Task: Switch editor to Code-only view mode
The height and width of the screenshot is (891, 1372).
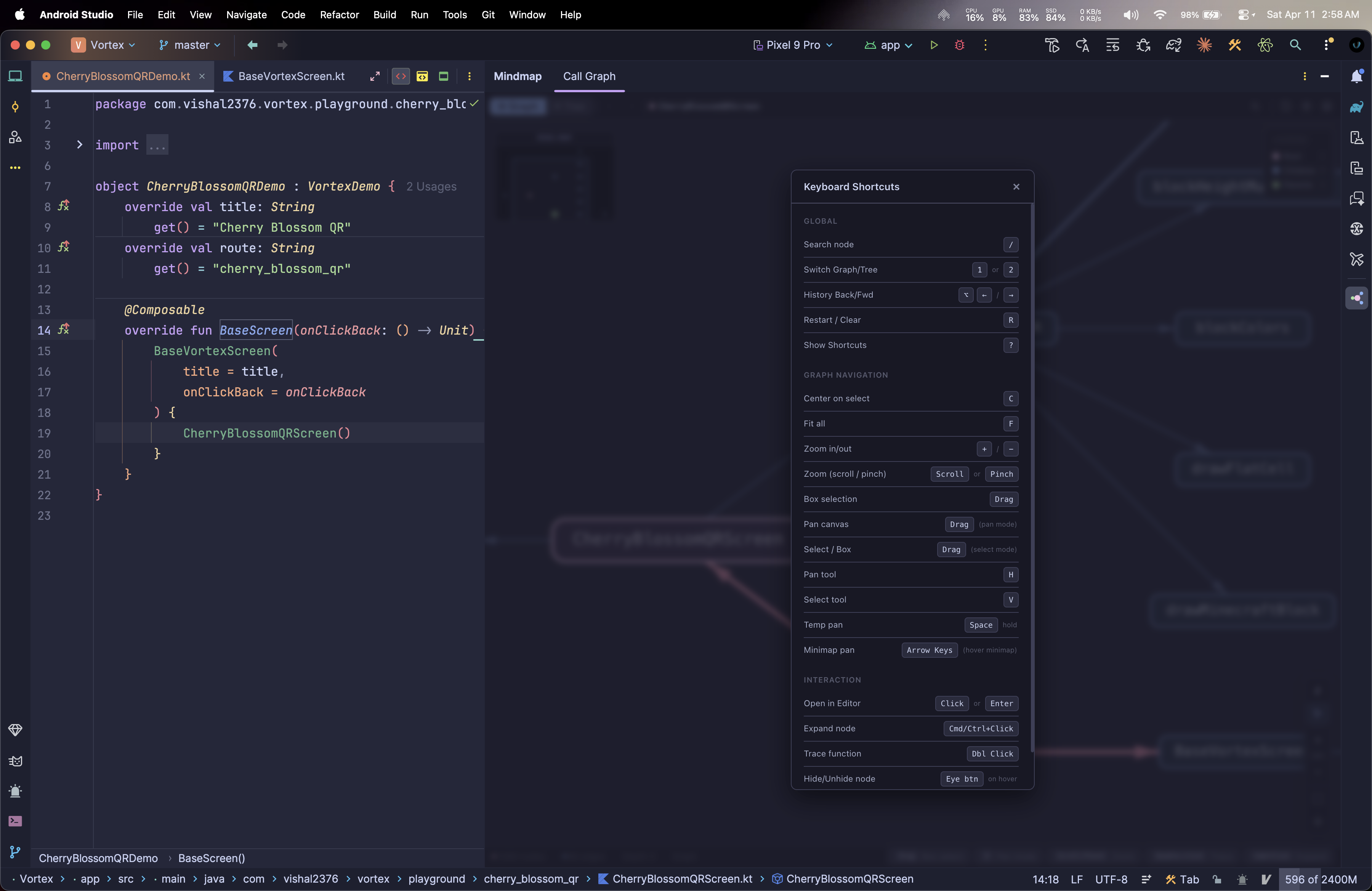Action: pyautogui.click(x=401, y=76)
